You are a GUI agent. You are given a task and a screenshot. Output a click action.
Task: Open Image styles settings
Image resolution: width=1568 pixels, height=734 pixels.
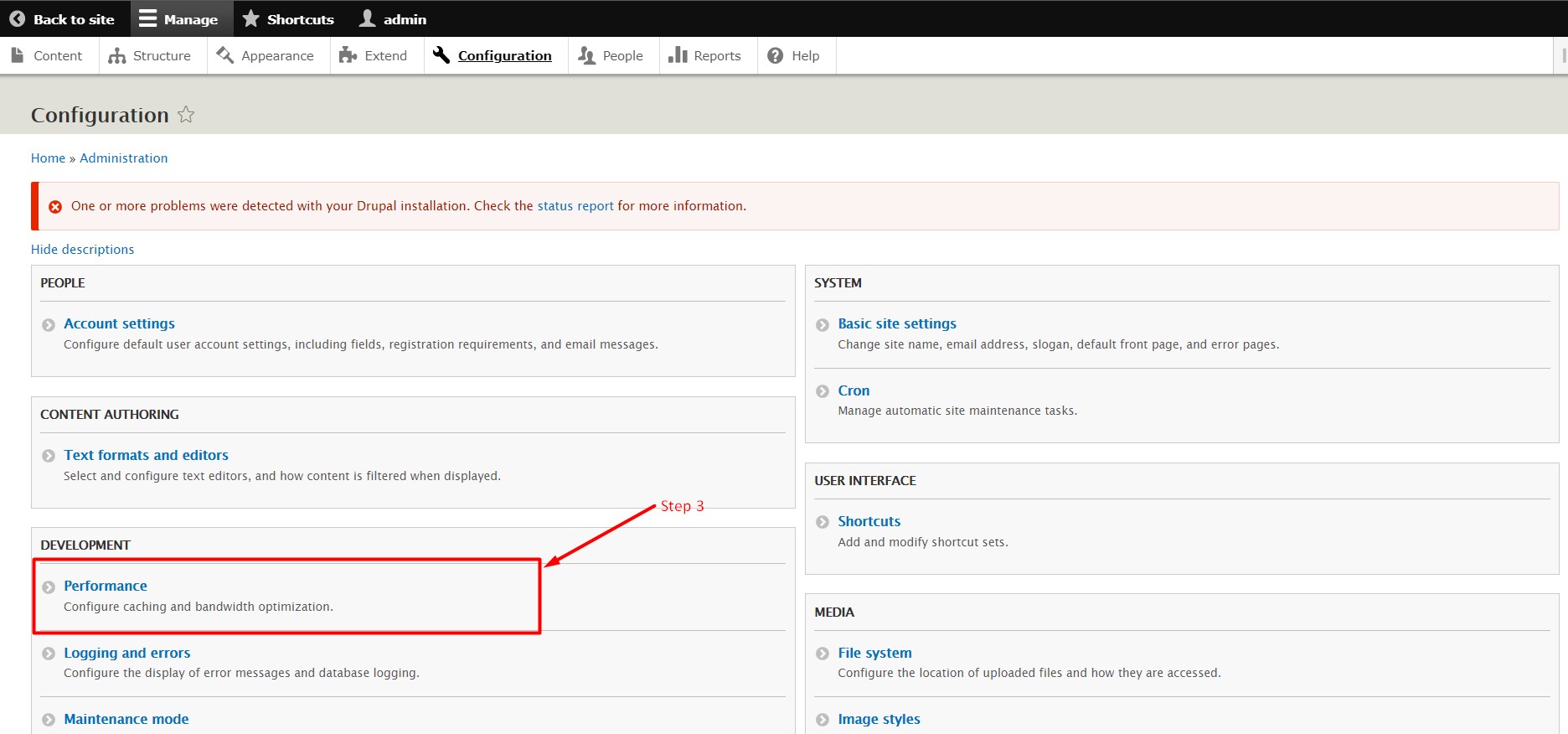coord(879,719)
